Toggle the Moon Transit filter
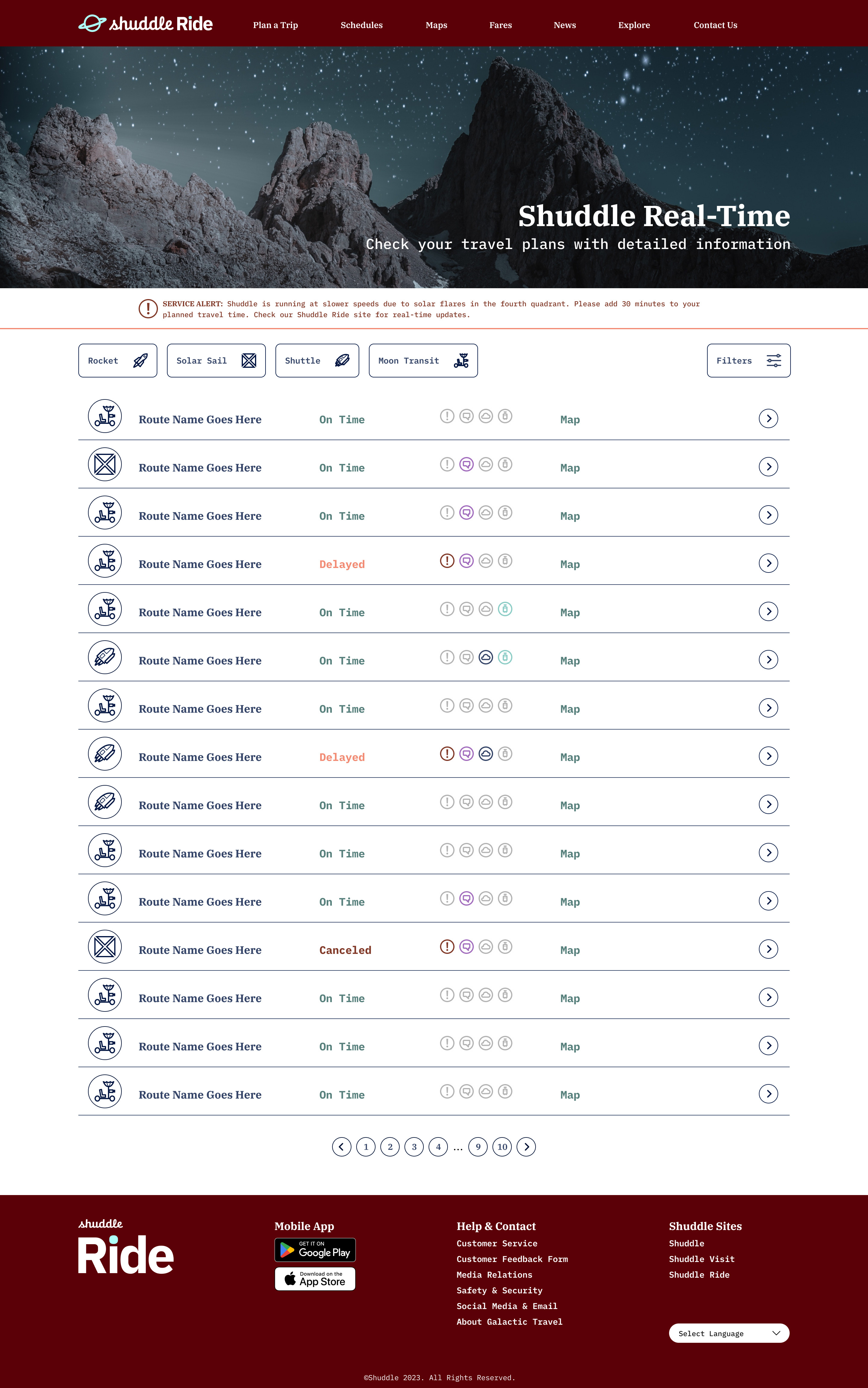The height and width of the screenshot is (1388, 868). 423,361
